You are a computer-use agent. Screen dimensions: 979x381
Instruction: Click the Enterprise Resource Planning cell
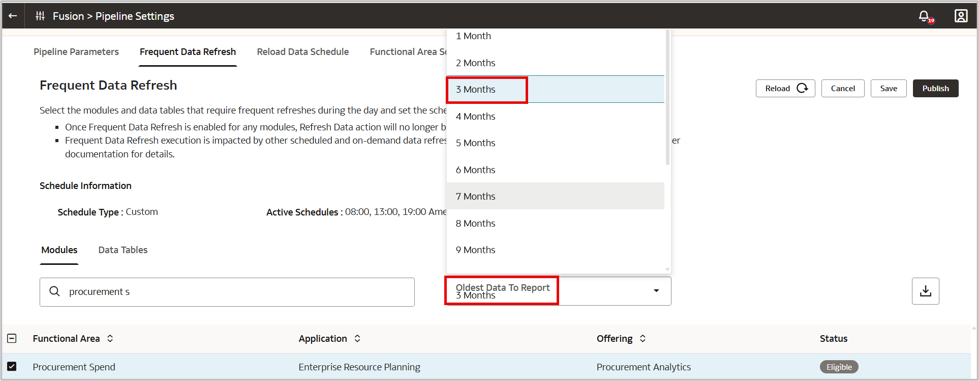point(359,367)
